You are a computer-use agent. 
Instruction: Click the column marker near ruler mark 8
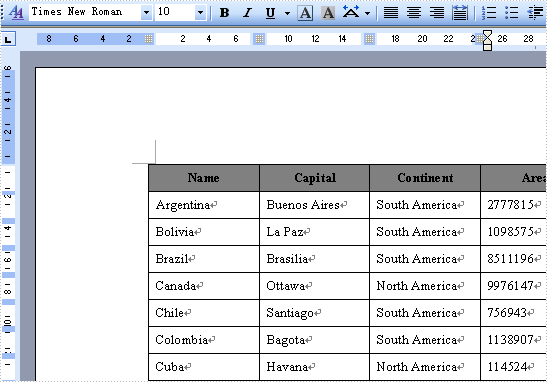pos(259,39)
